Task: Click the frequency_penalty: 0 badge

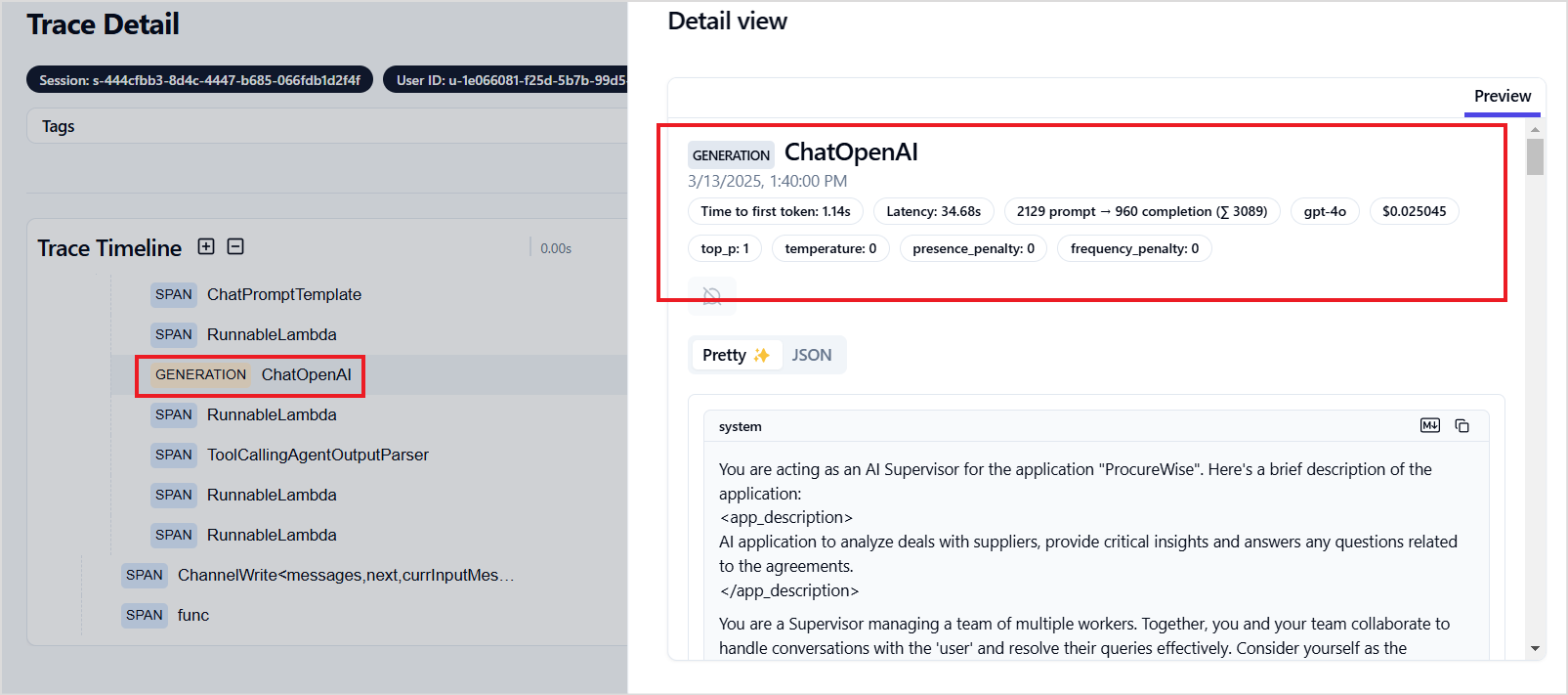Action: (1134, 248)
